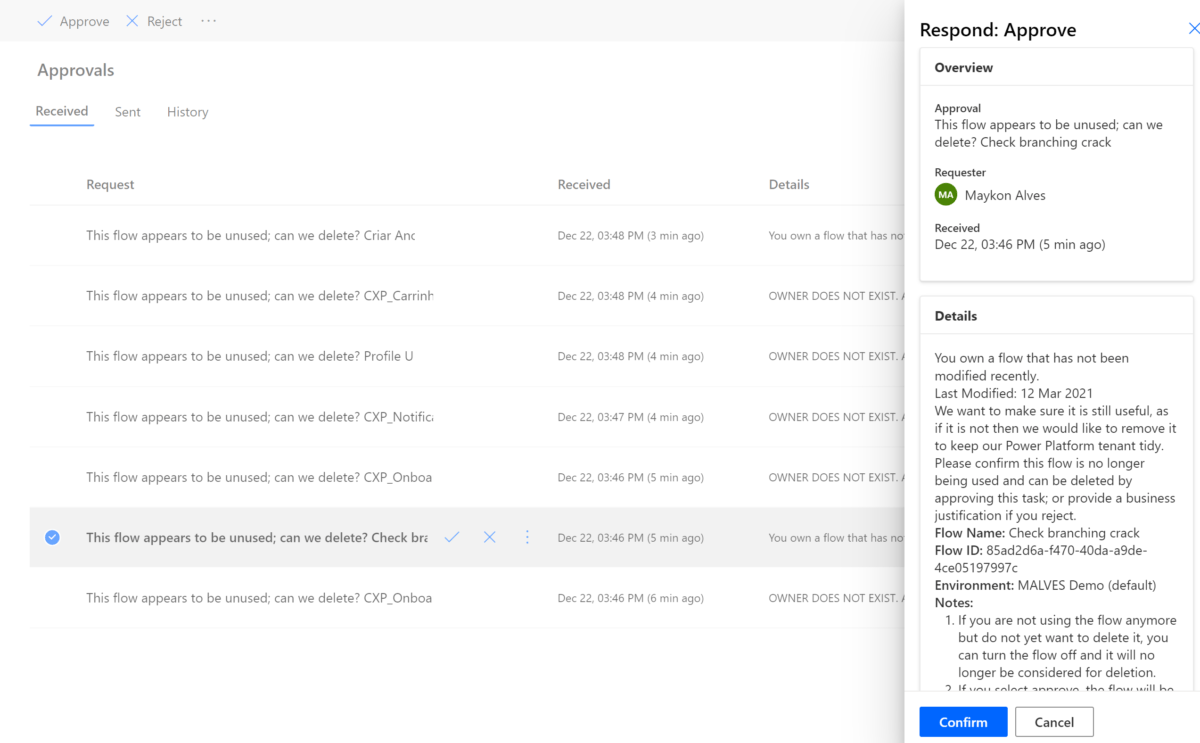
Task: Click the Request column header
Action: [110, 184]
